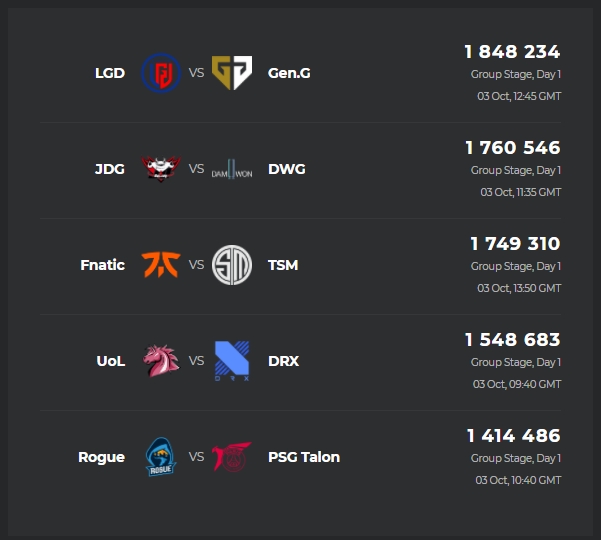Click the 1 760 546 viewers count
The height and width of the screenshot is (540, 601).
pyautogui.click(x=512, y=148)
